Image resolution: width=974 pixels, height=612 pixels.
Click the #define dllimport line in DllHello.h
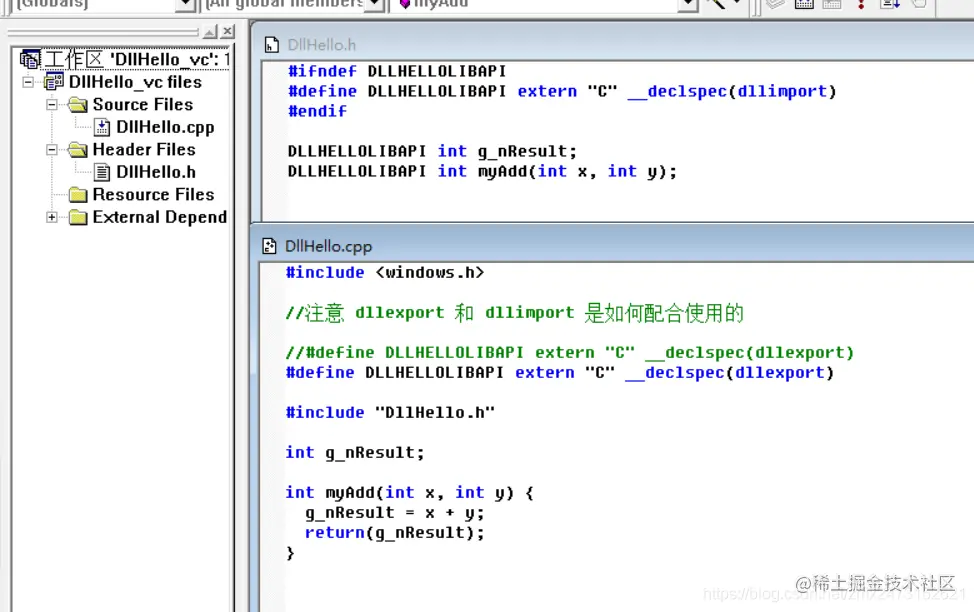click(562, 92)
